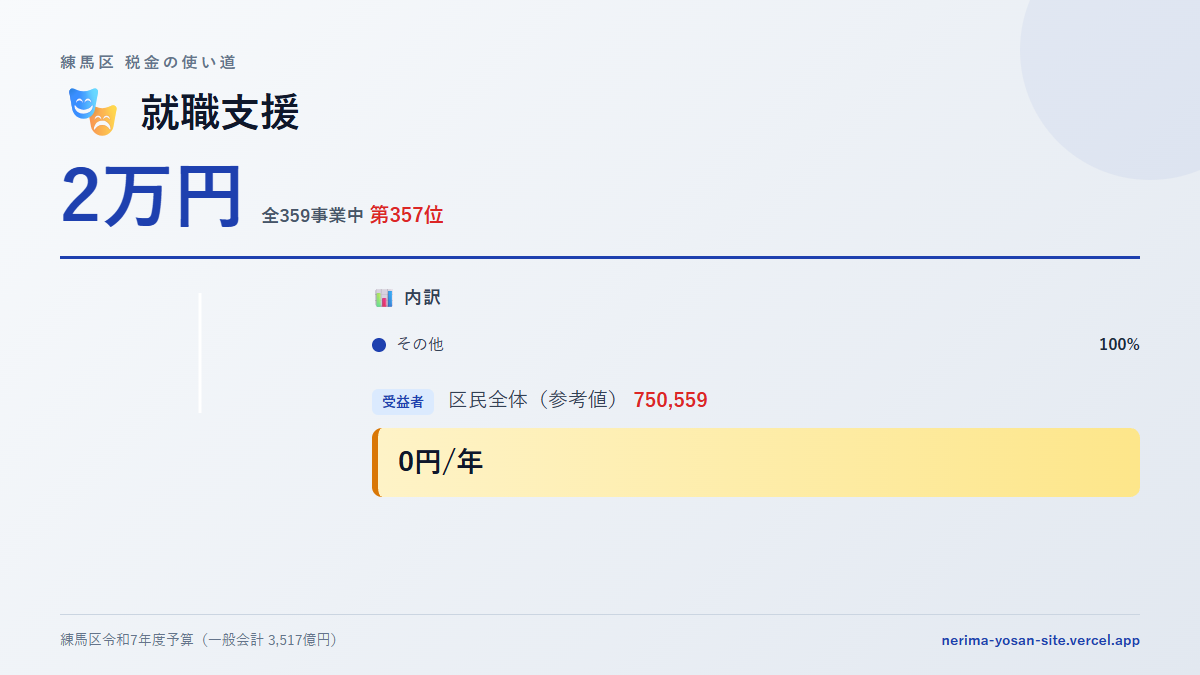Click the その他 breakdown item
Screen dimensions: 1200x675
[x=420, y=345]
